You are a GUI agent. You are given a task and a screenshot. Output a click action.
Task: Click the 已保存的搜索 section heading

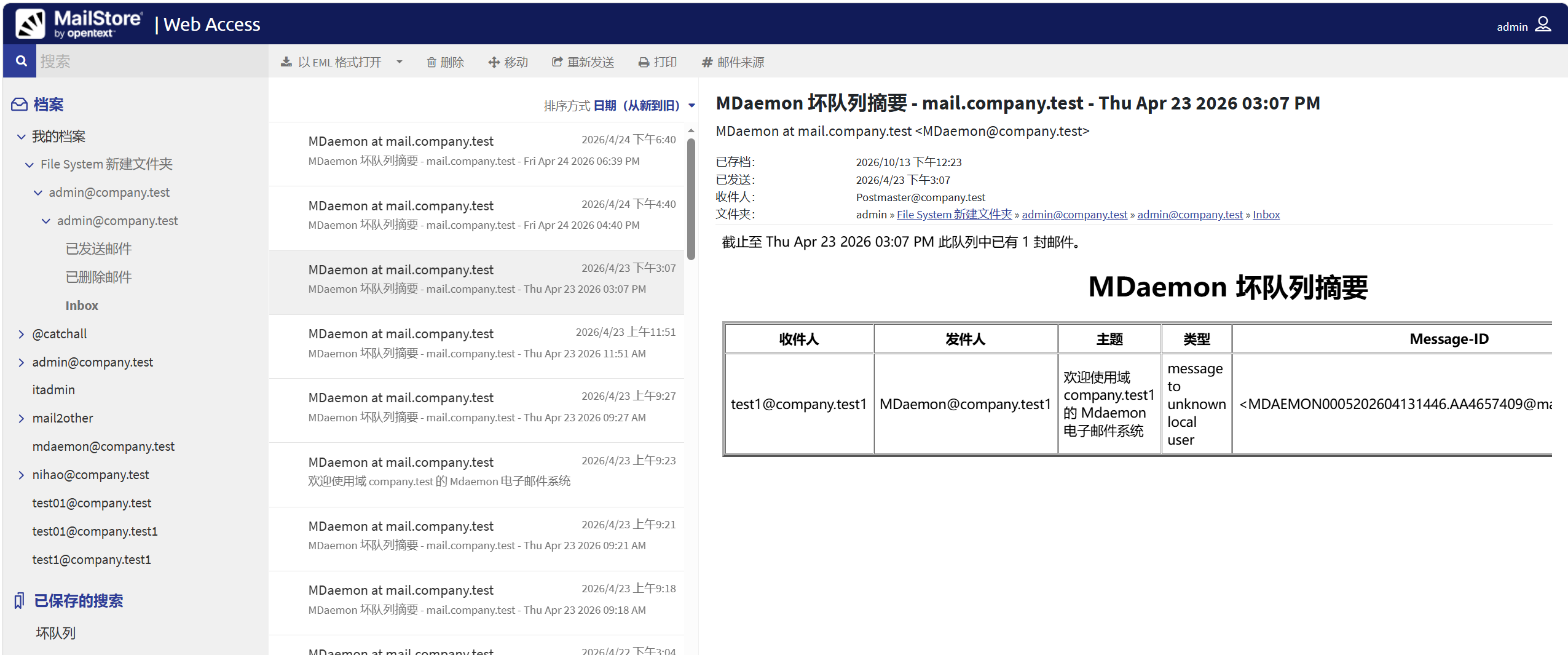pos(78,601)
